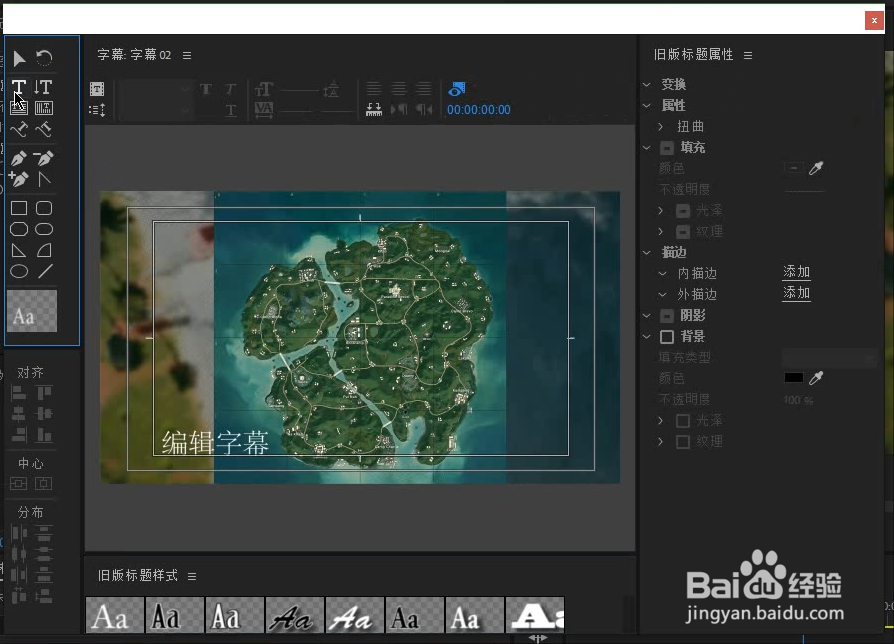Screen dimensions: 894x644
Task: Click New Title Based on Current icon
Action: pyautogui.click(x=97, y=89)
